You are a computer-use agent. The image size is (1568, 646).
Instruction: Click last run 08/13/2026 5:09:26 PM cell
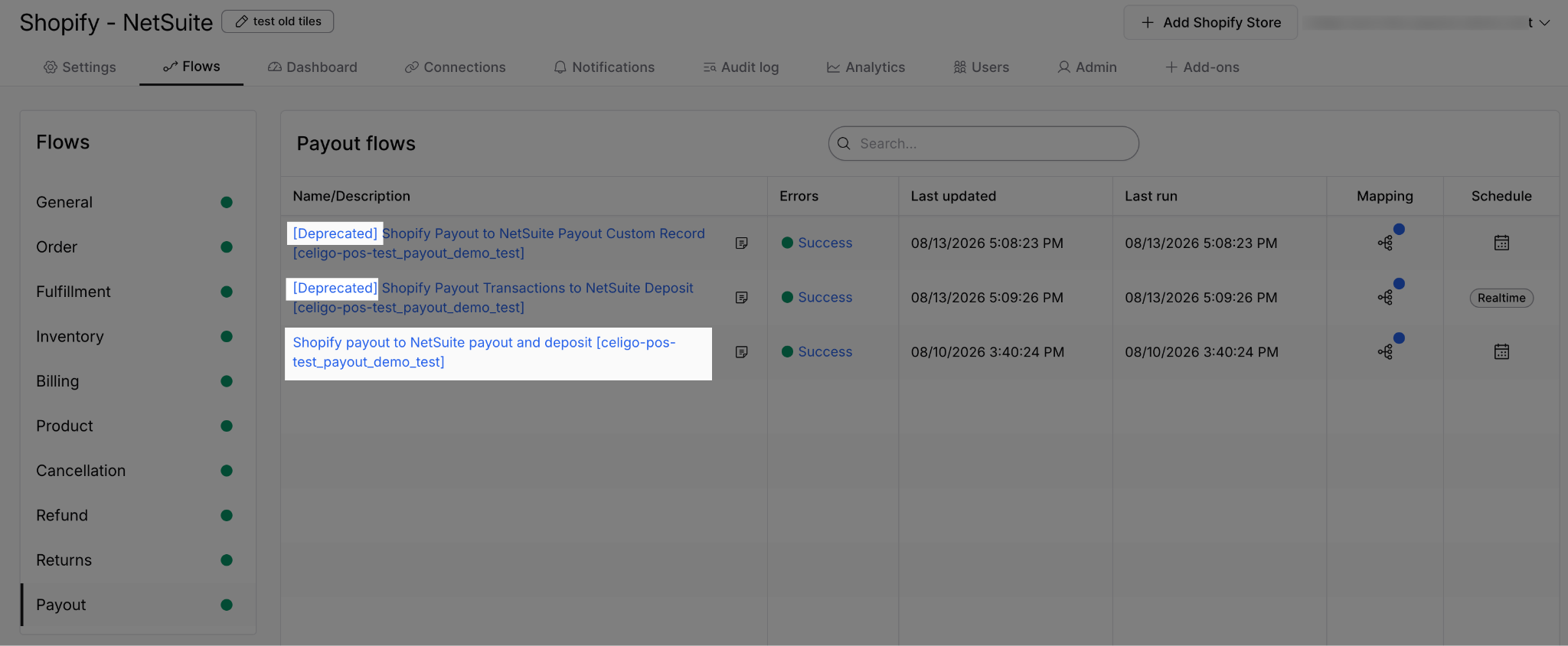(1200, 297)
